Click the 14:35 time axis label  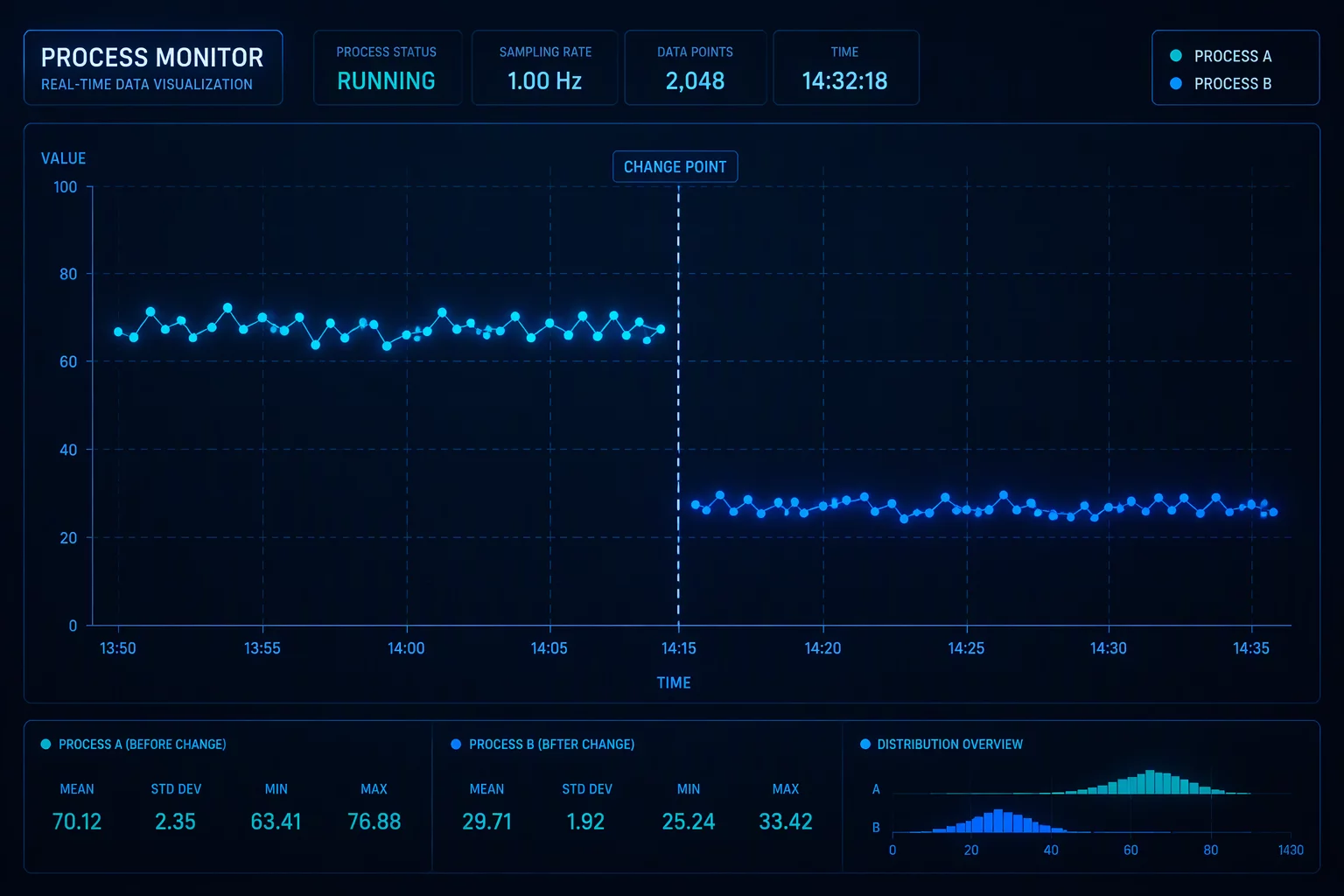(x=1251, y=648)
